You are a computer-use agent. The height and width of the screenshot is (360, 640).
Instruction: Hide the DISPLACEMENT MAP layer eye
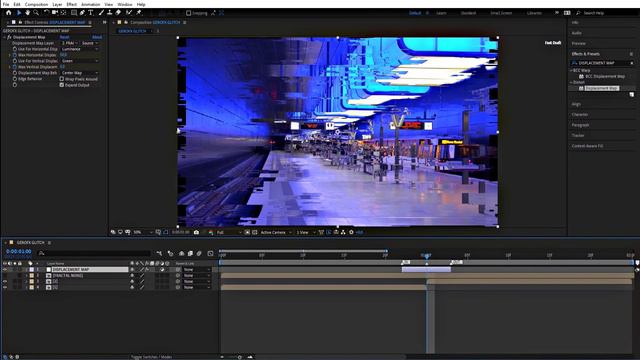(x=5, y=270)
